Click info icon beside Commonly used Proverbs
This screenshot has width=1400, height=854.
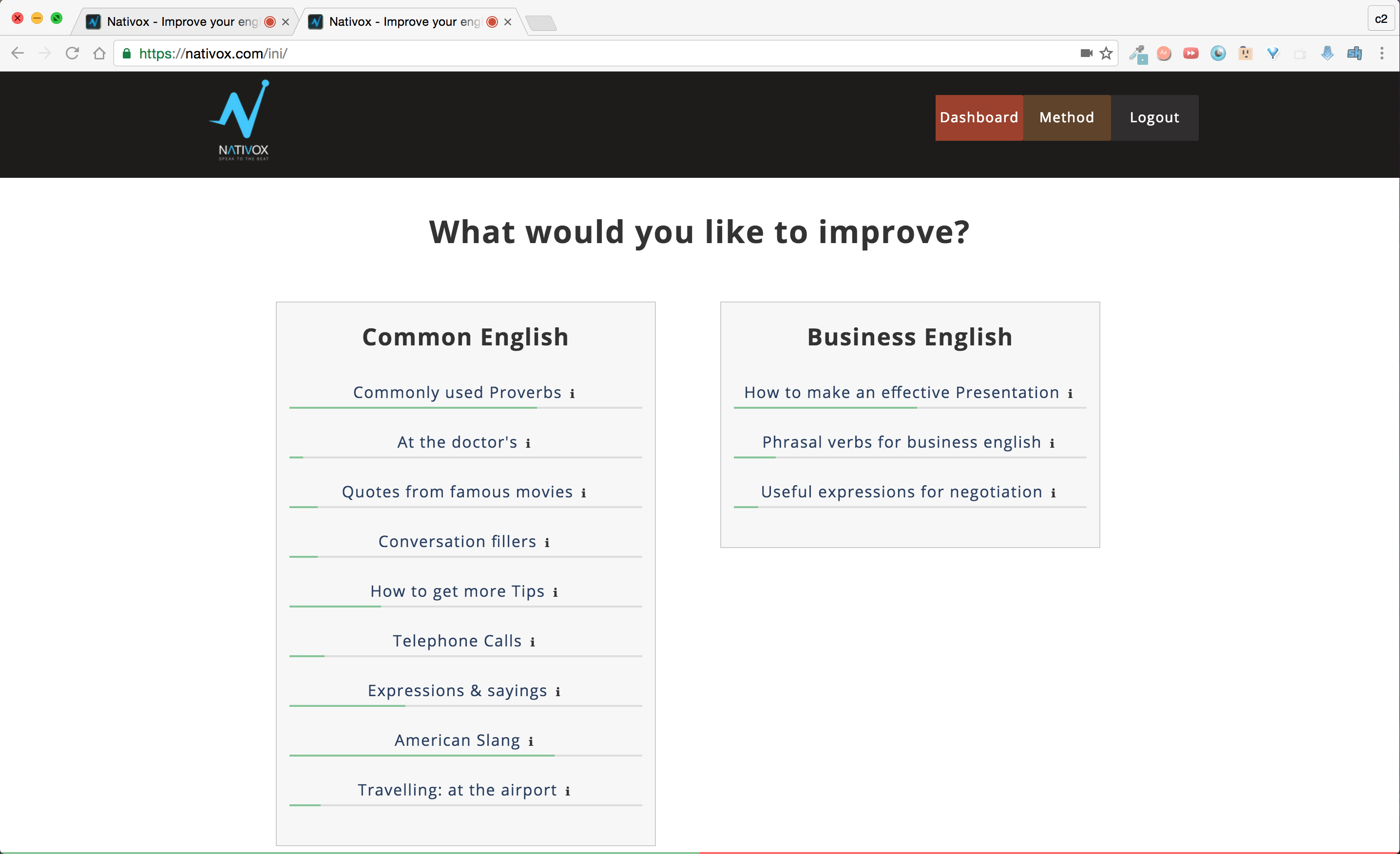(572, 394)
